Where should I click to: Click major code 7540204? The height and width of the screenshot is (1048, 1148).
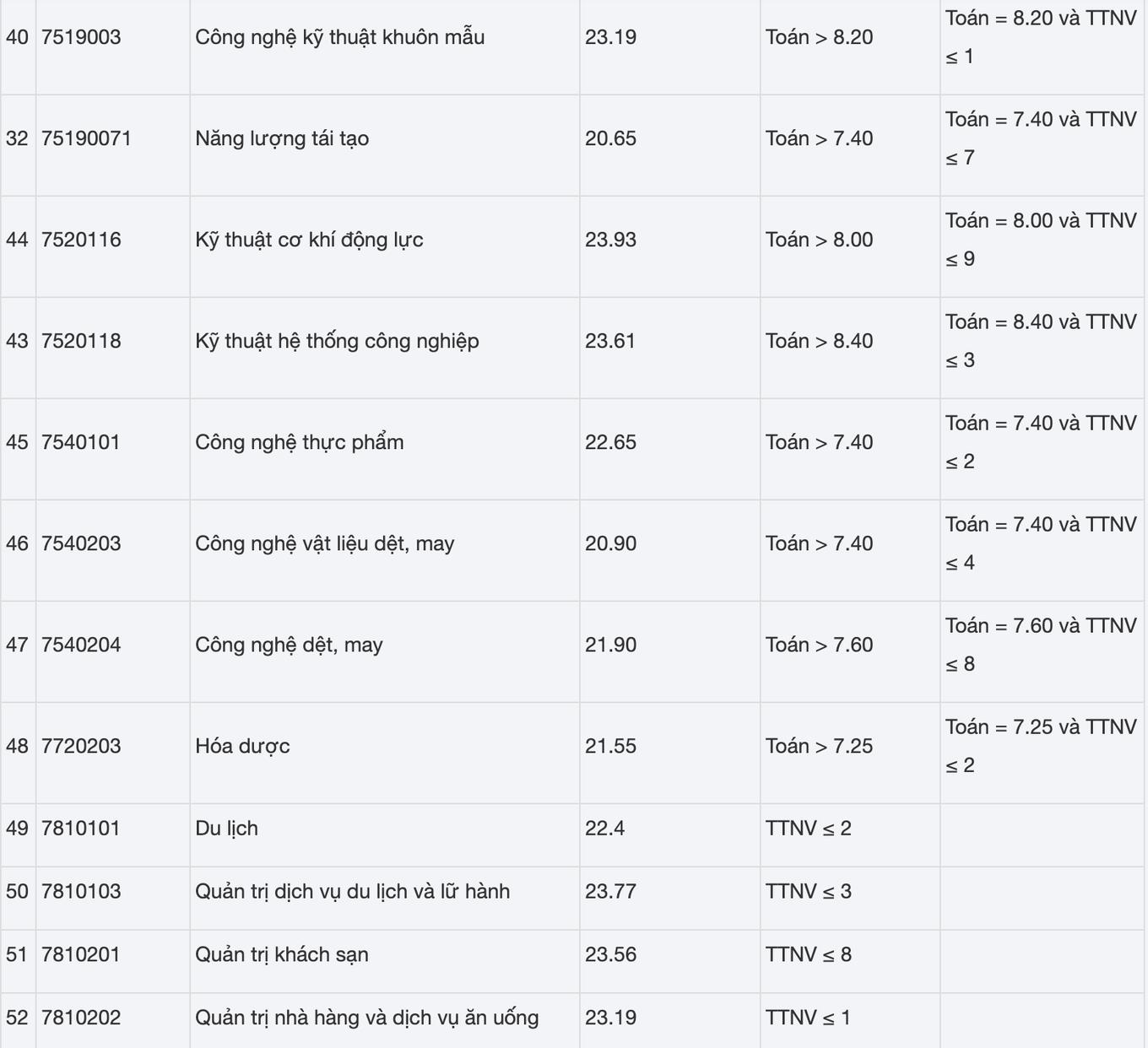[x=81, y=645]
